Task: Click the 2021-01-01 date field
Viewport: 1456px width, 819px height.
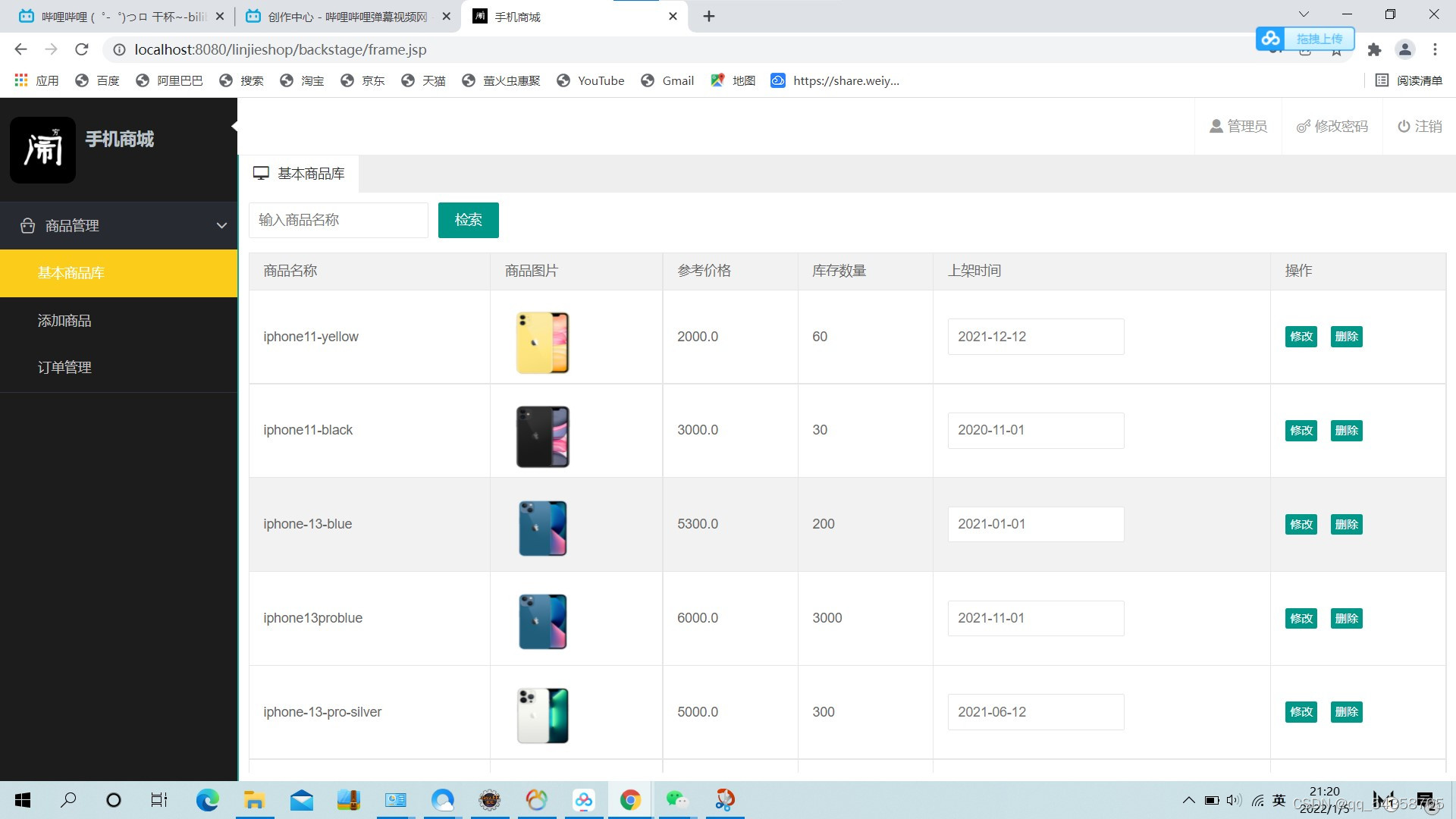Action: click(1036, 524)
